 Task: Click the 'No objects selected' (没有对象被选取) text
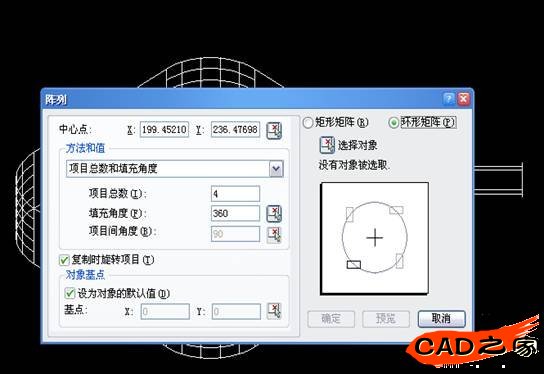tap(355, 165)
